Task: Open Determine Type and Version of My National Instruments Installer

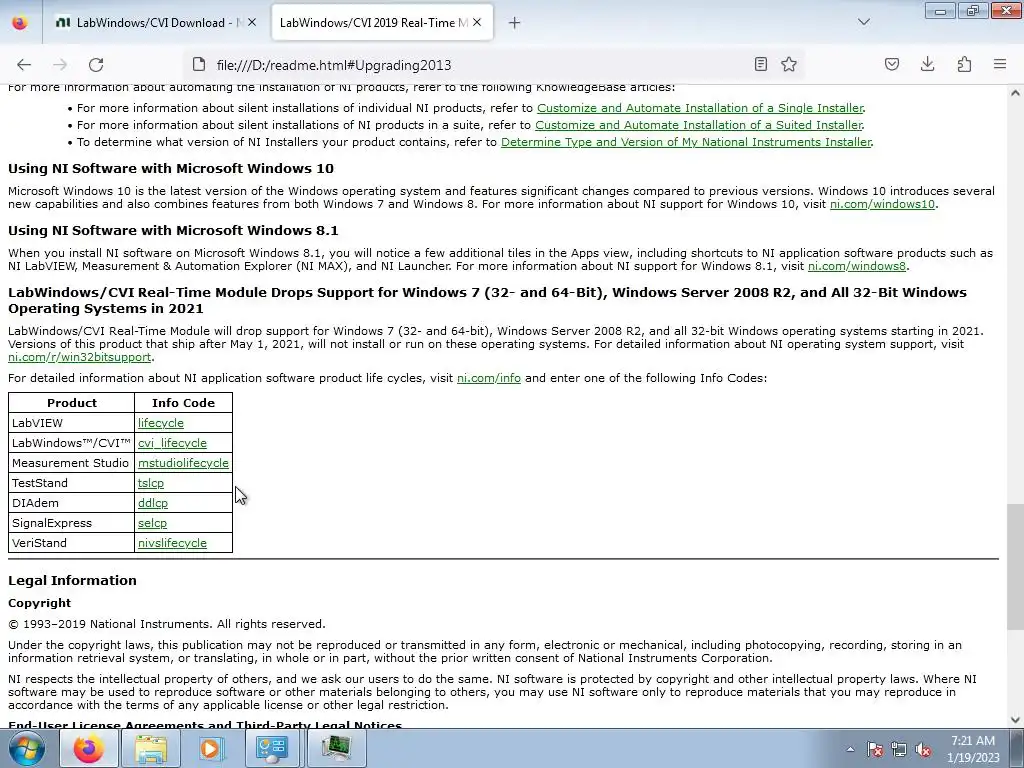Action: [x=686, y=142]
